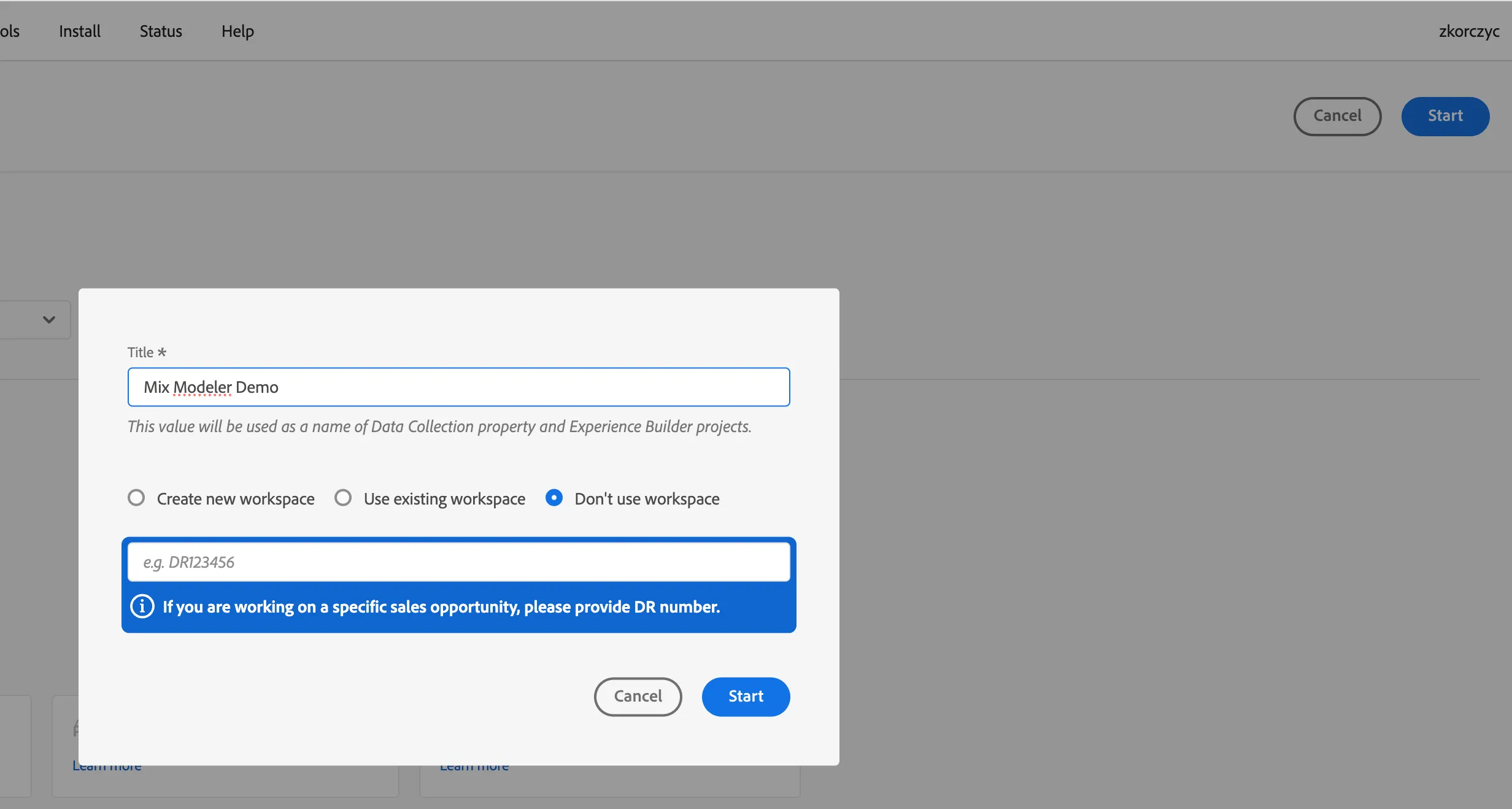This screenshot has height=809, width=1512.
Task: Select the Create new workspace radio button
Action: pos(136,498)
